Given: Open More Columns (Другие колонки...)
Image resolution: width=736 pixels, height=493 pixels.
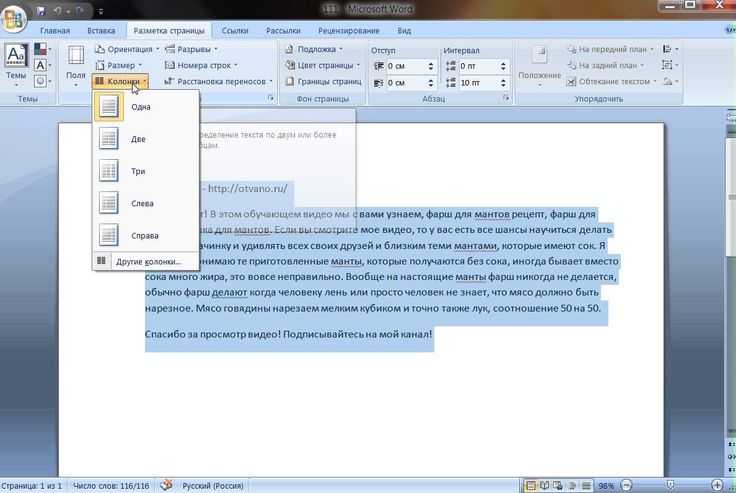Looking at the screenshot, I should click(x=146, y=262).
